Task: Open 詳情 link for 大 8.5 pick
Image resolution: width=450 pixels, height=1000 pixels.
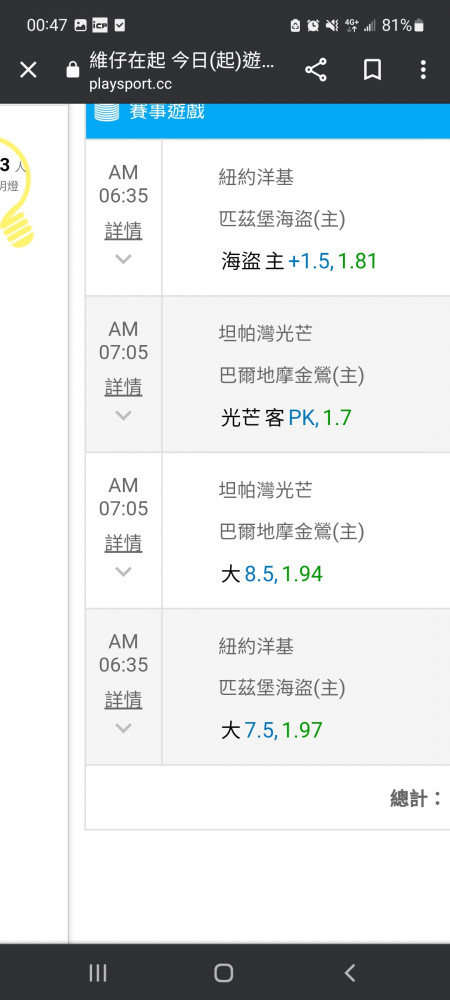Action: click(123, 543)
